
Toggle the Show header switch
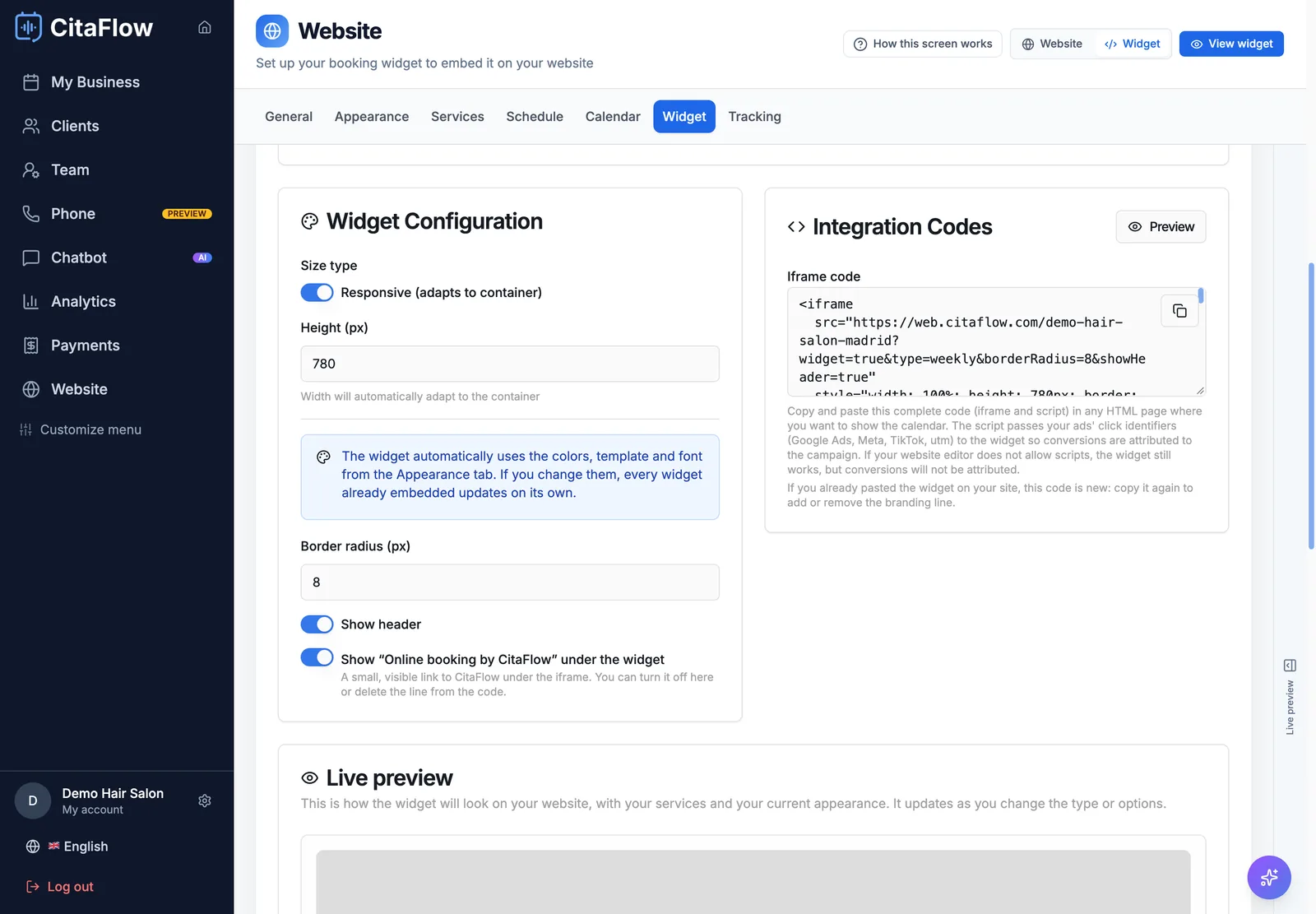[317, 624]
